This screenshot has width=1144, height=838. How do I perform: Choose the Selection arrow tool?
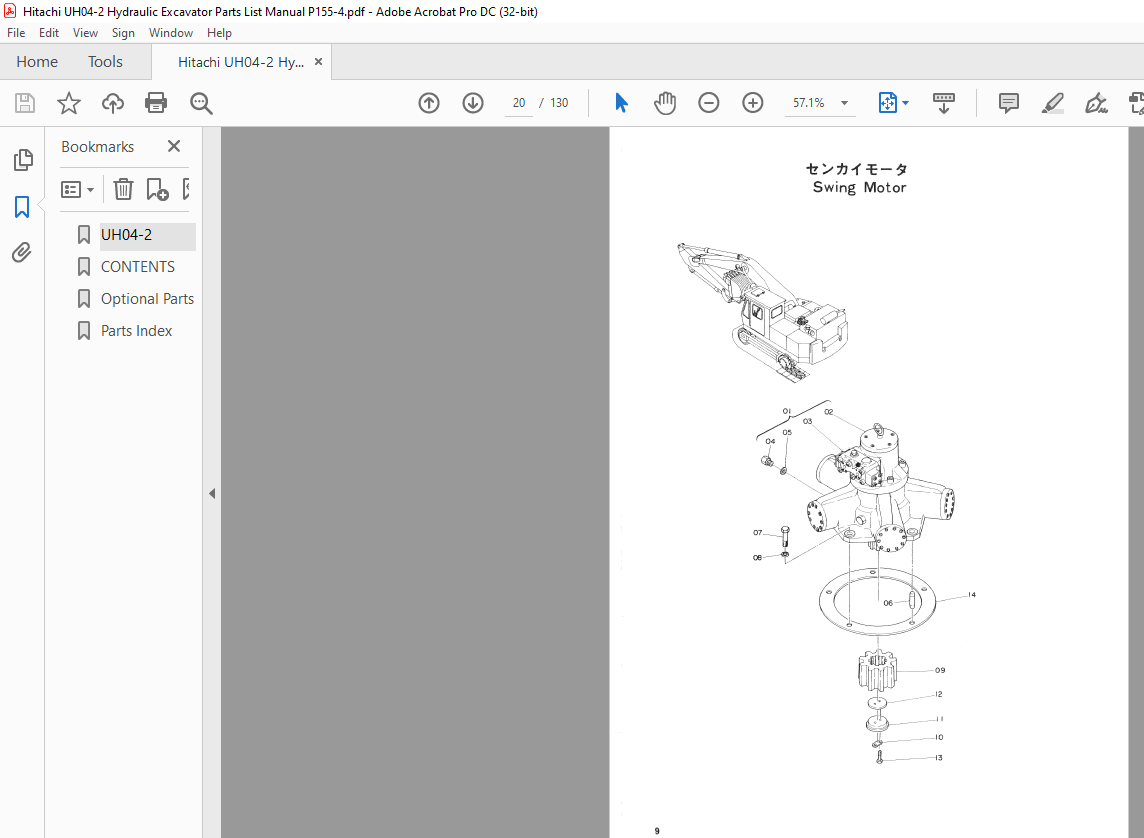coord(622,103)
